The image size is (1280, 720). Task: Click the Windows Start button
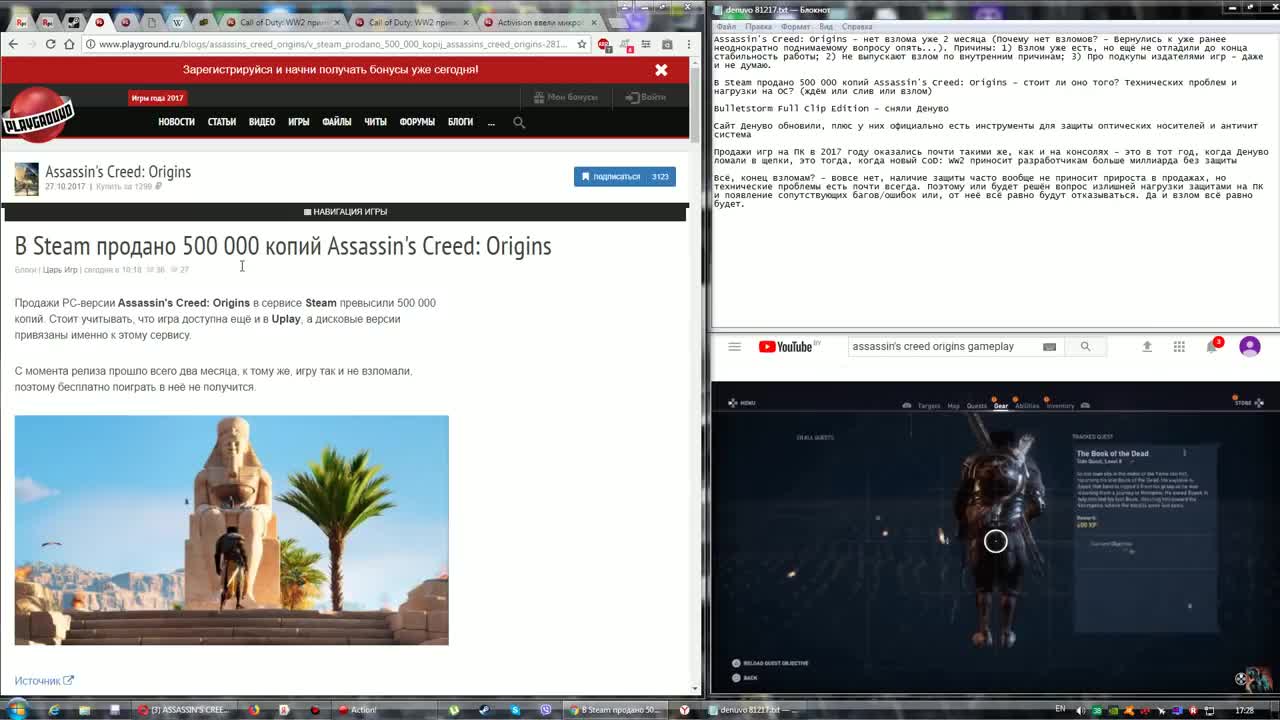[17, 710]
